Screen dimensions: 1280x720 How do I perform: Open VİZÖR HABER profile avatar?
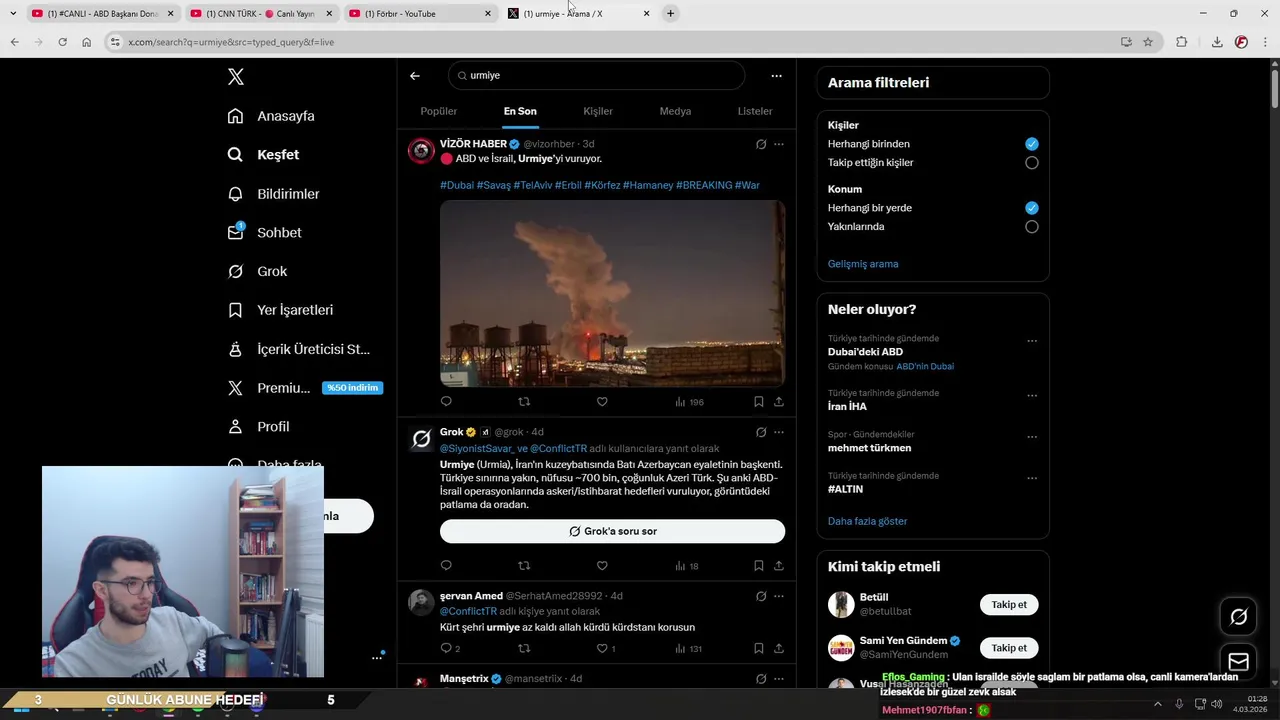pos(421,151)
